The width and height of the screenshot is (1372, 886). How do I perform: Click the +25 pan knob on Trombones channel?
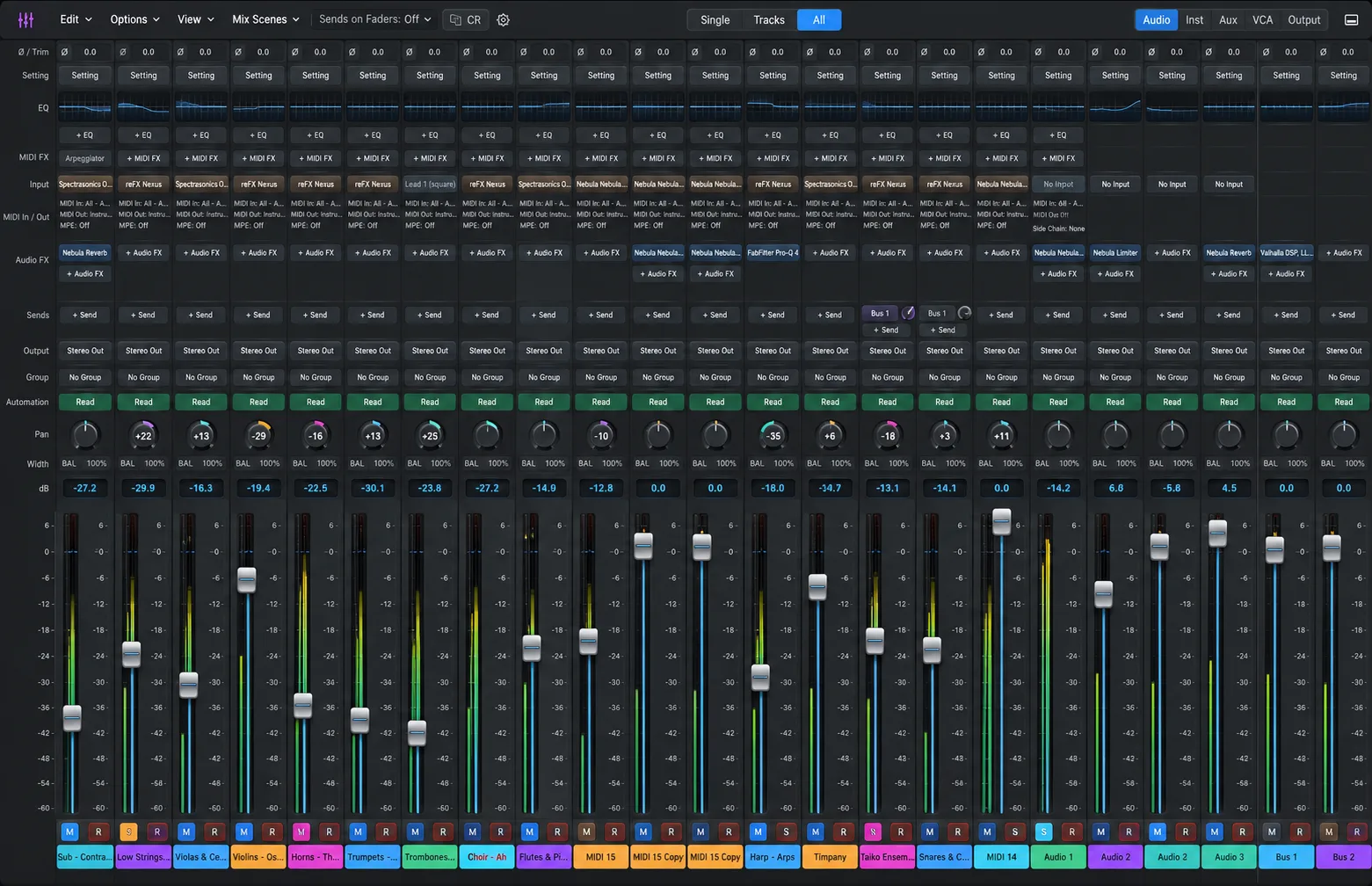pyautogui.click(x=430, y=435)
